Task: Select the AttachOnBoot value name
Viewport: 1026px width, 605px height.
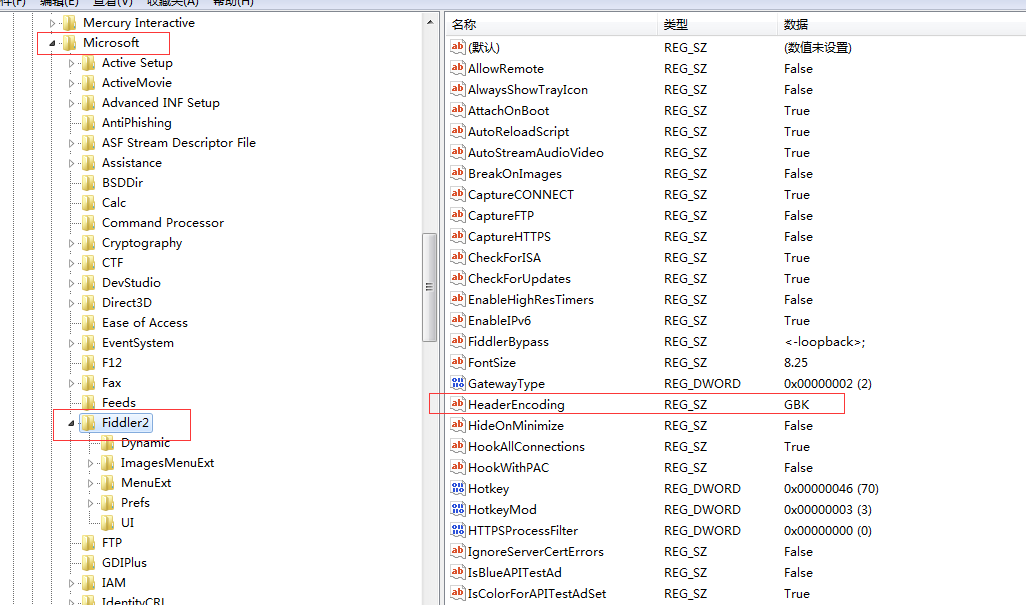Action: coord(508,111)
